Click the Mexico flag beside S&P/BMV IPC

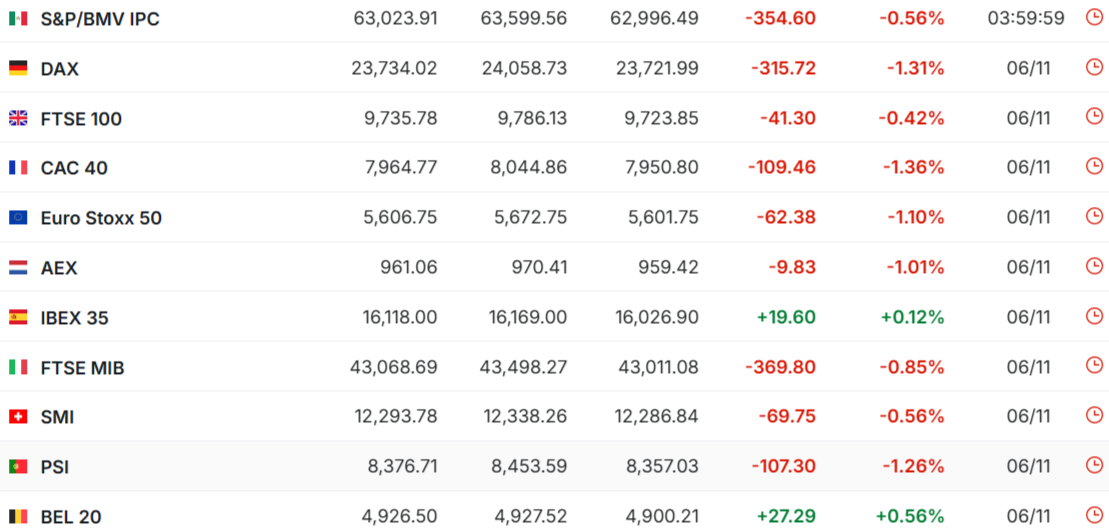point(18,19)
